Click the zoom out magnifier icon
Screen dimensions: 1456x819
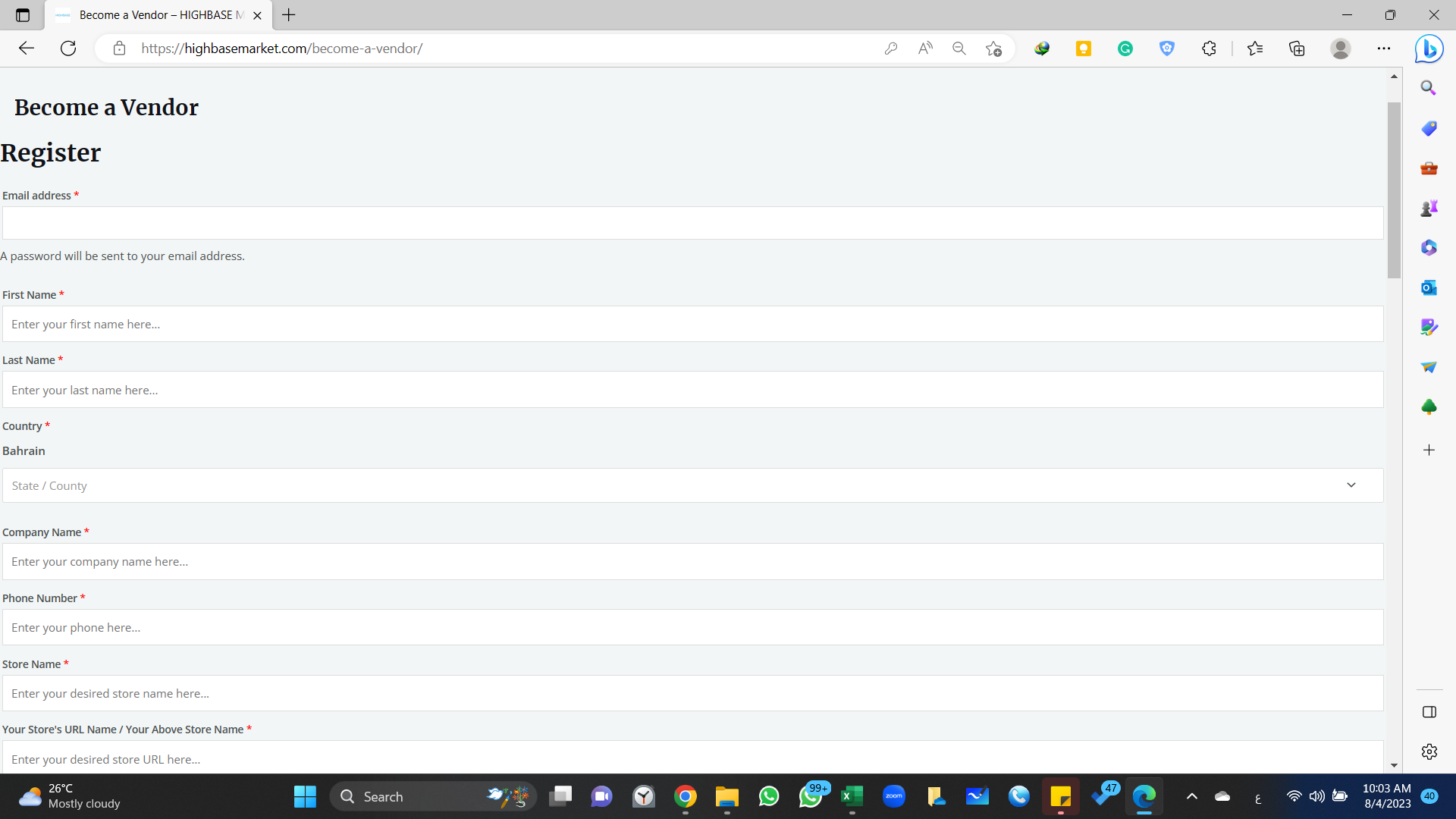pyautogui.click(x=959, y=49)
